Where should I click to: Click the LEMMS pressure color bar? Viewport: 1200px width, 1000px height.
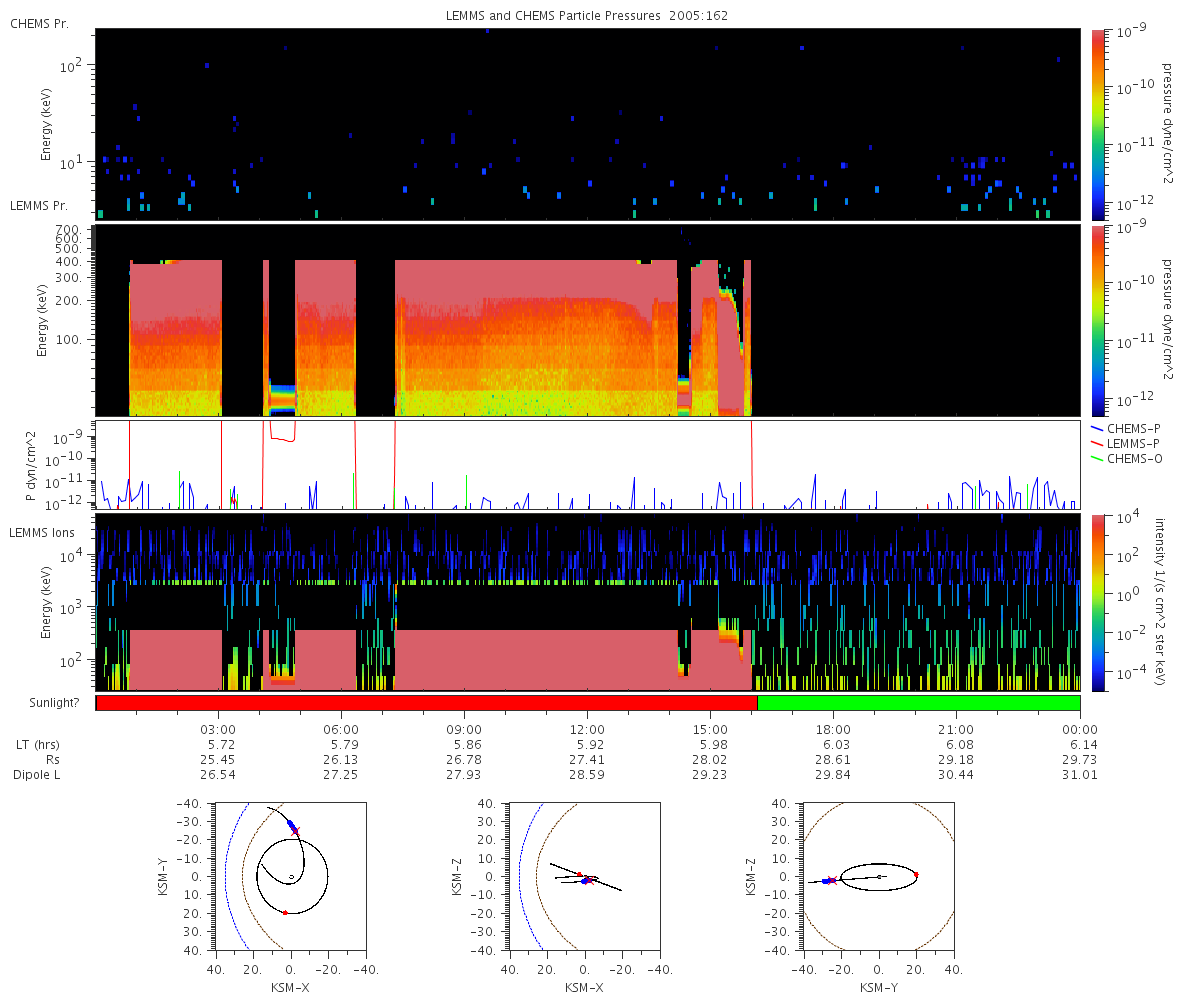coord(1099,320)
